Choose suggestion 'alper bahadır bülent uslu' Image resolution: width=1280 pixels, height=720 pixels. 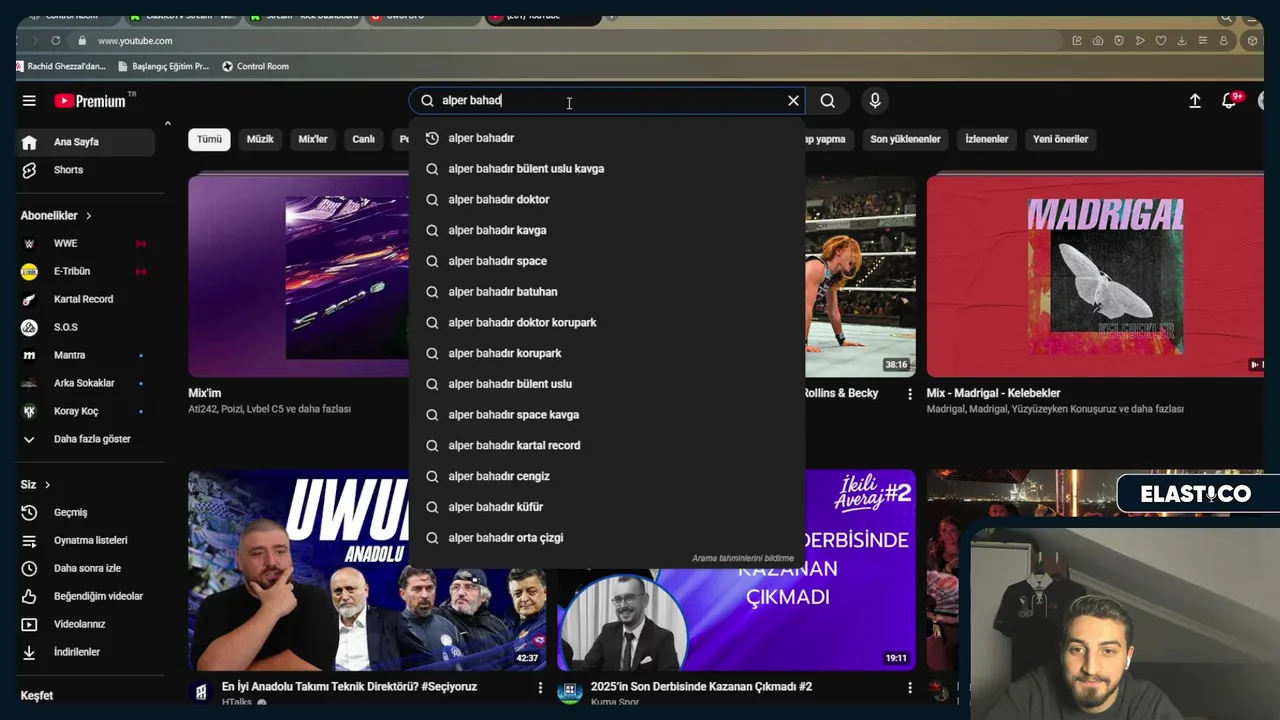pyautogui.click(x=607, y=384)
